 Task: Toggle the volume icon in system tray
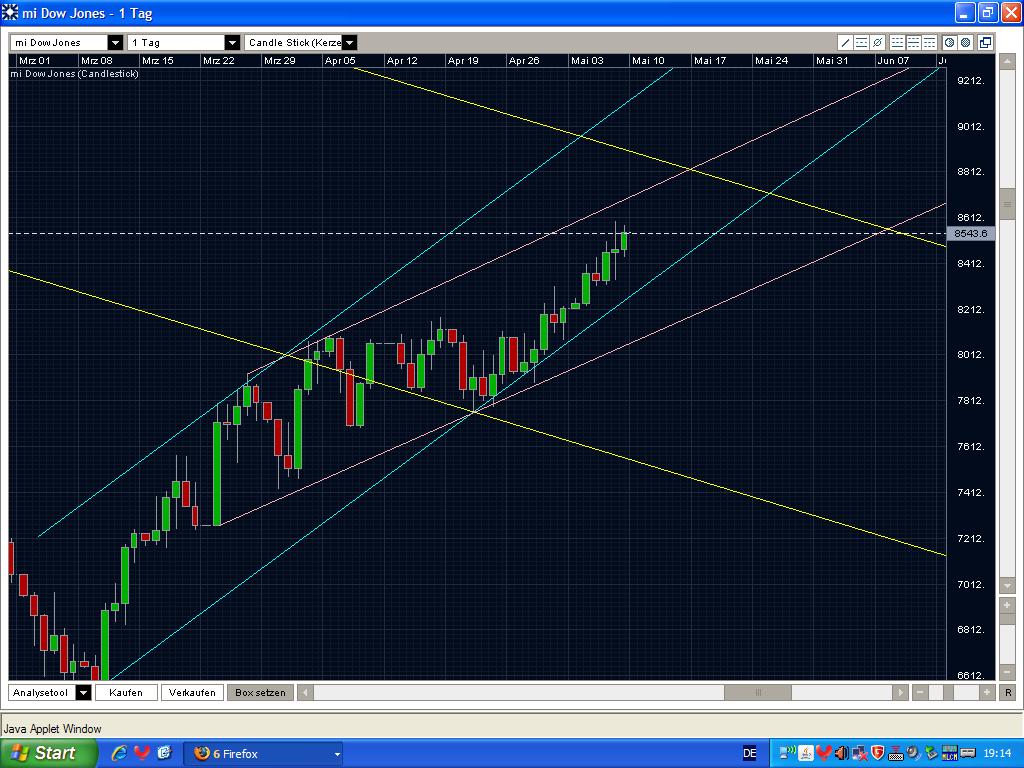point(841,752)
